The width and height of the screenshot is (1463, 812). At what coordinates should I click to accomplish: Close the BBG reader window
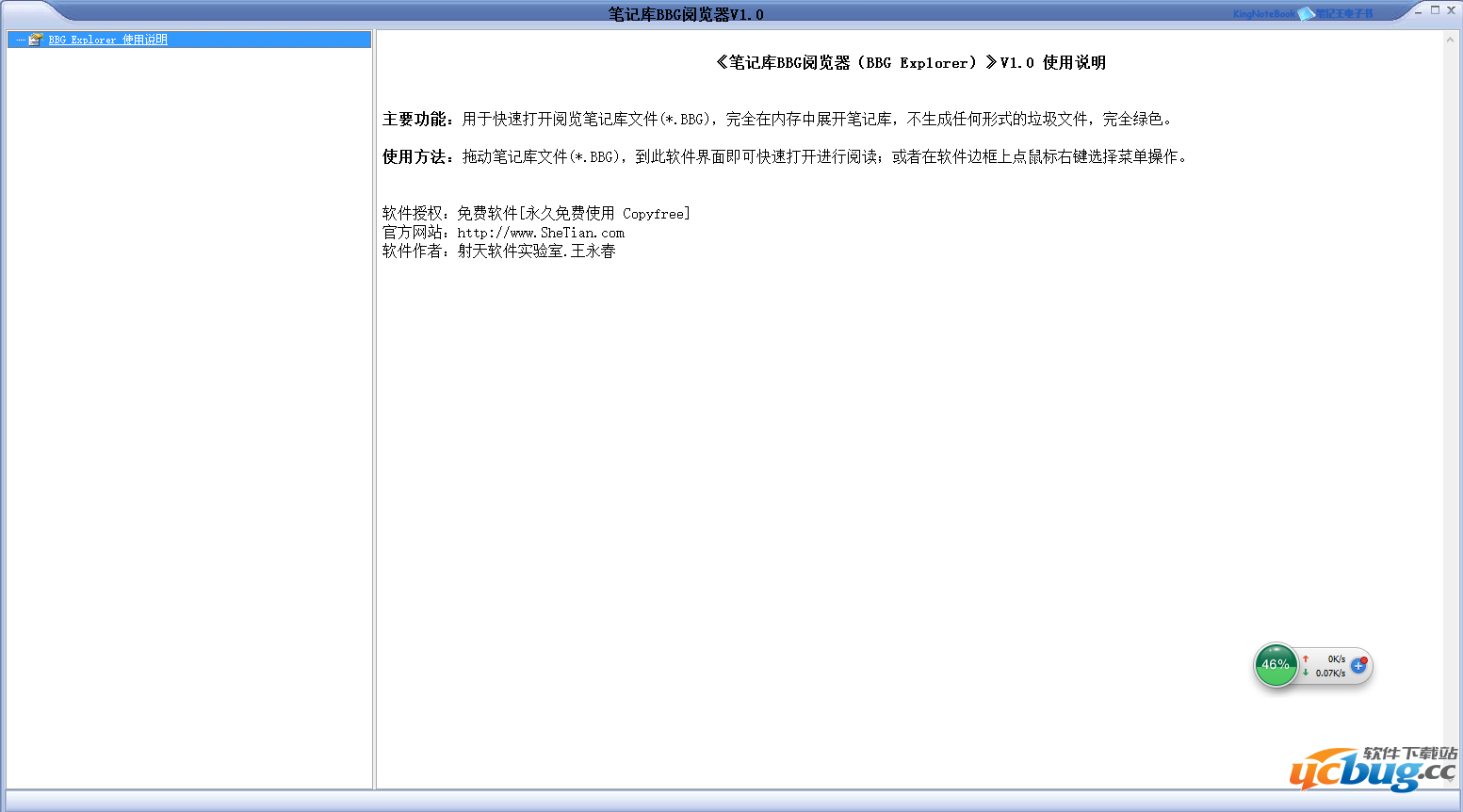coord(1451,10)
